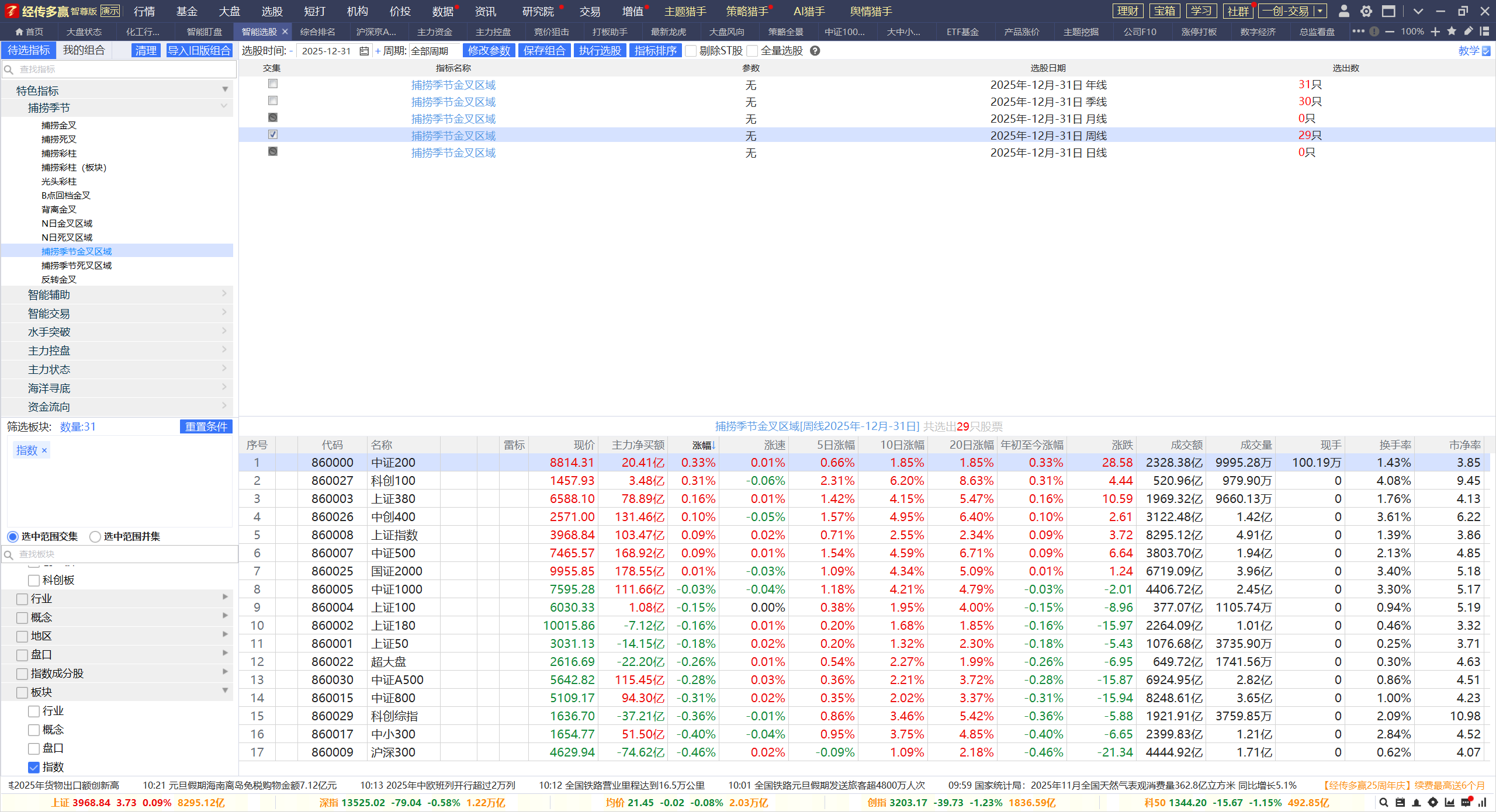
Task: Click the 执行选股 button
Action: (600, 51)
